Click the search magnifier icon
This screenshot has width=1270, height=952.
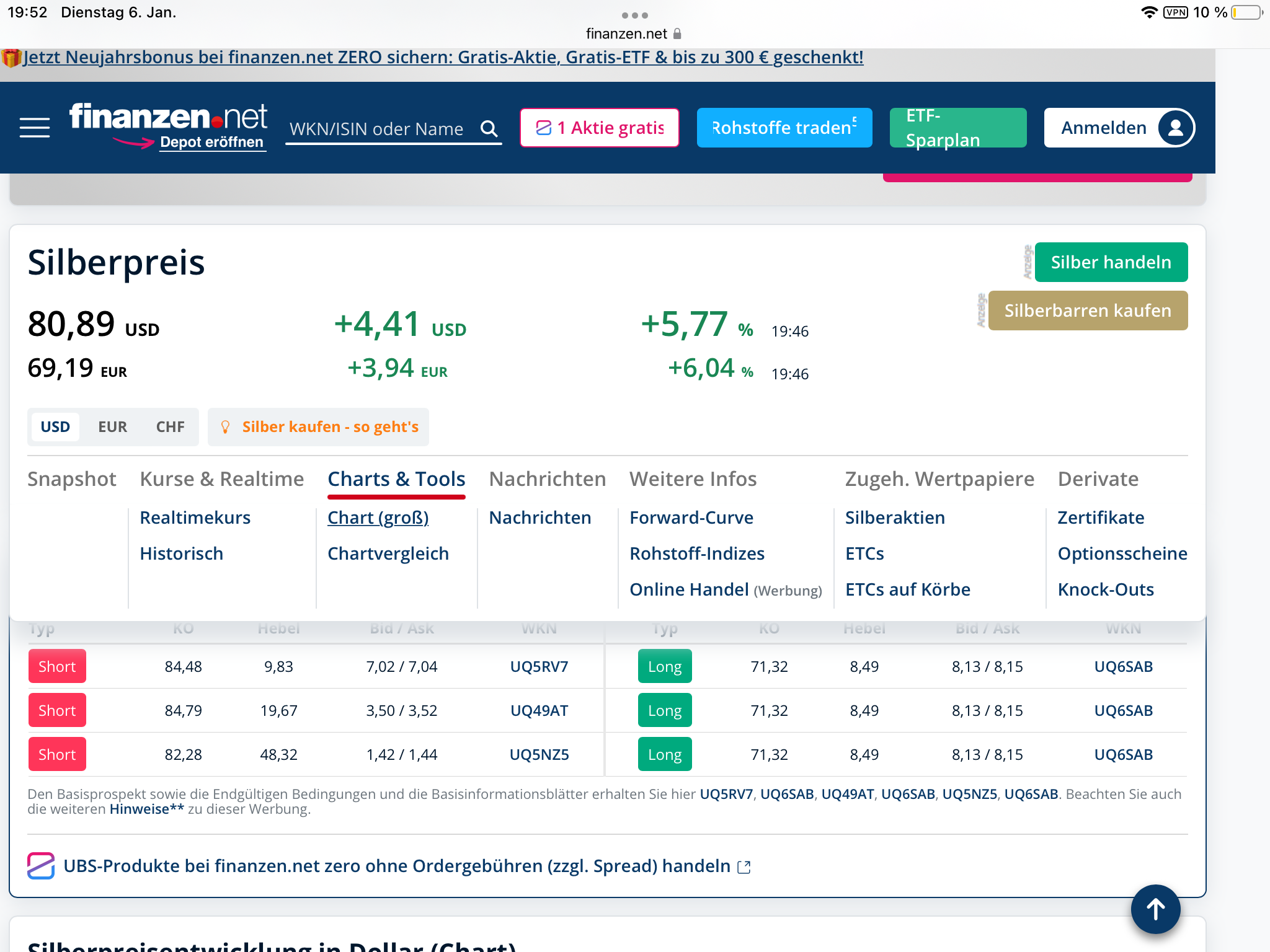[489, 128]
